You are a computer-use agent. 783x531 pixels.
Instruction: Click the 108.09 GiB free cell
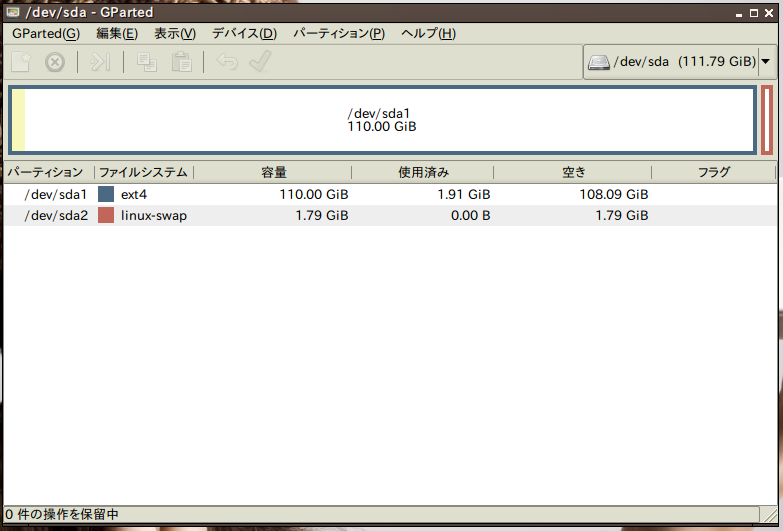pyautogui.click(x=614, y=194)
